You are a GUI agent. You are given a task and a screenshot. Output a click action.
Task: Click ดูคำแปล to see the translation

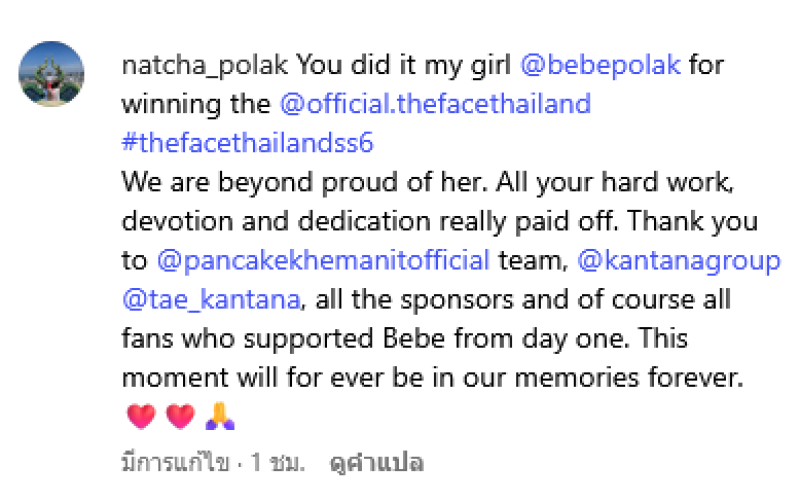[x=380, y=463]
